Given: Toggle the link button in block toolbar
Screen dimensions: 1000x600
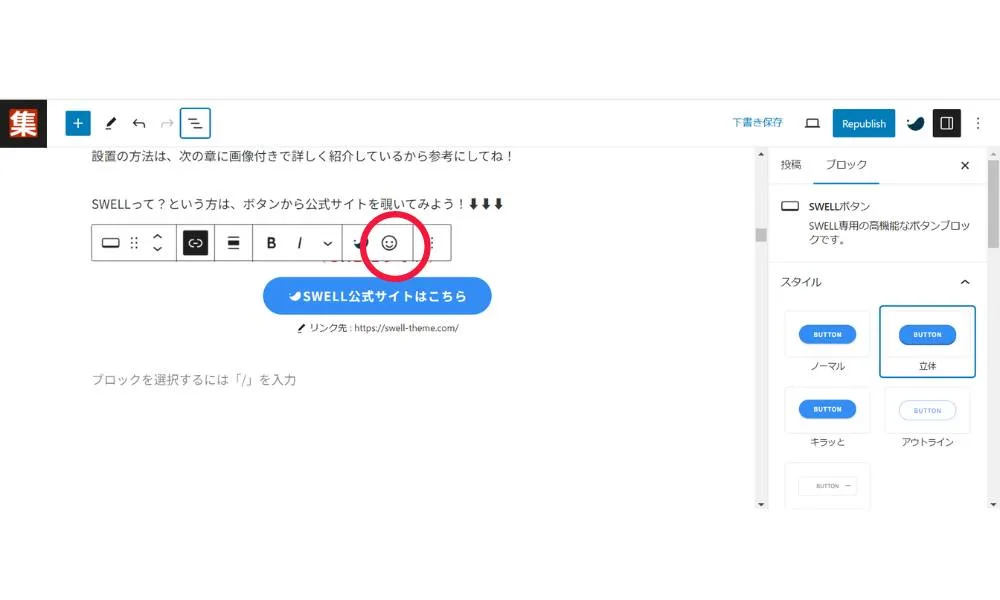Looking at the screenshot, I should tap(195, 243).
